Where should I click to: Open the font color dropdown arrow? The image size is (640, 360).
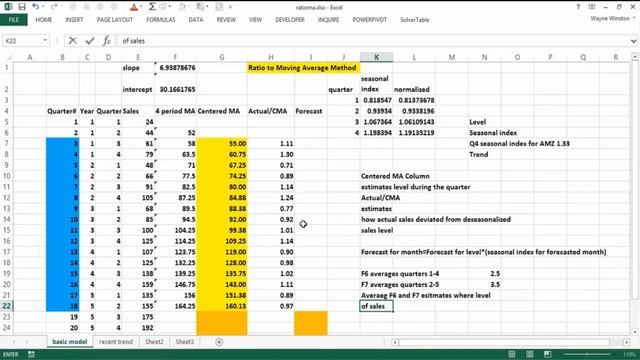click(141, 7)
